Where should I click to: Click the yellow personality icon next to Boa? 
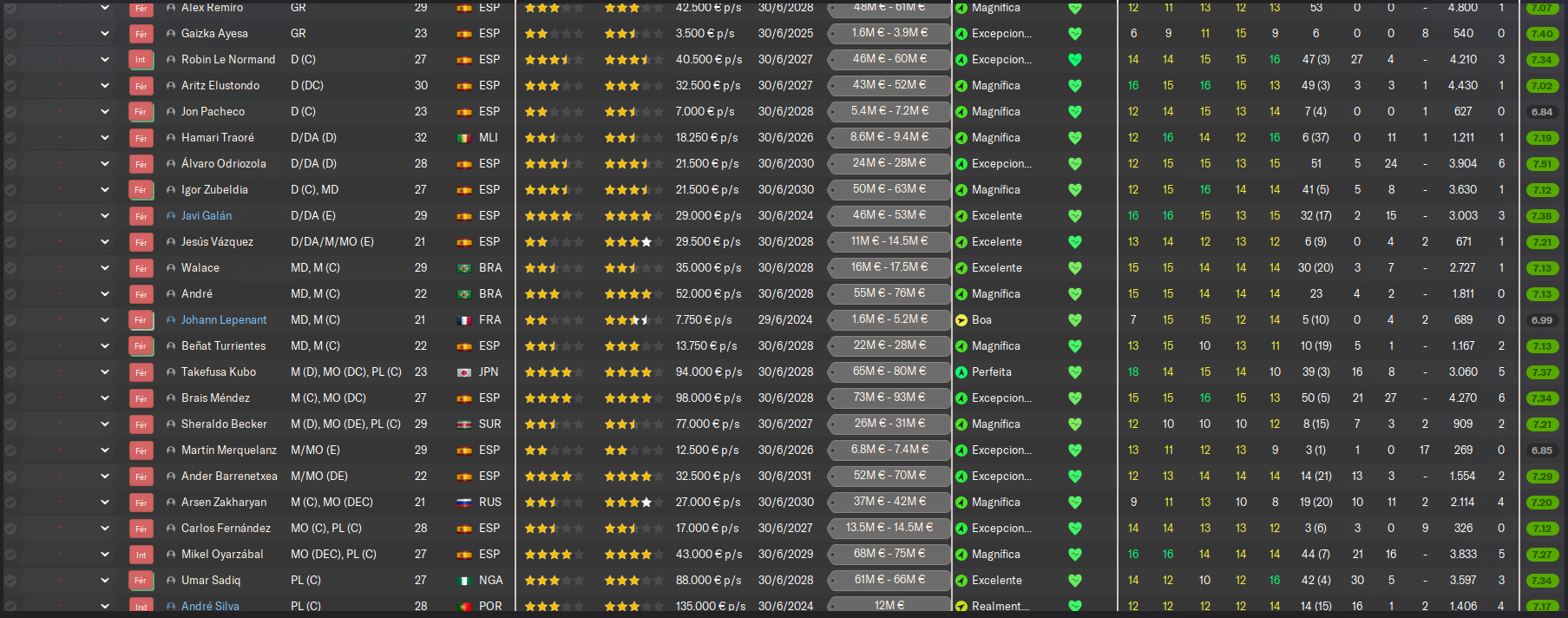coord(961,320)
